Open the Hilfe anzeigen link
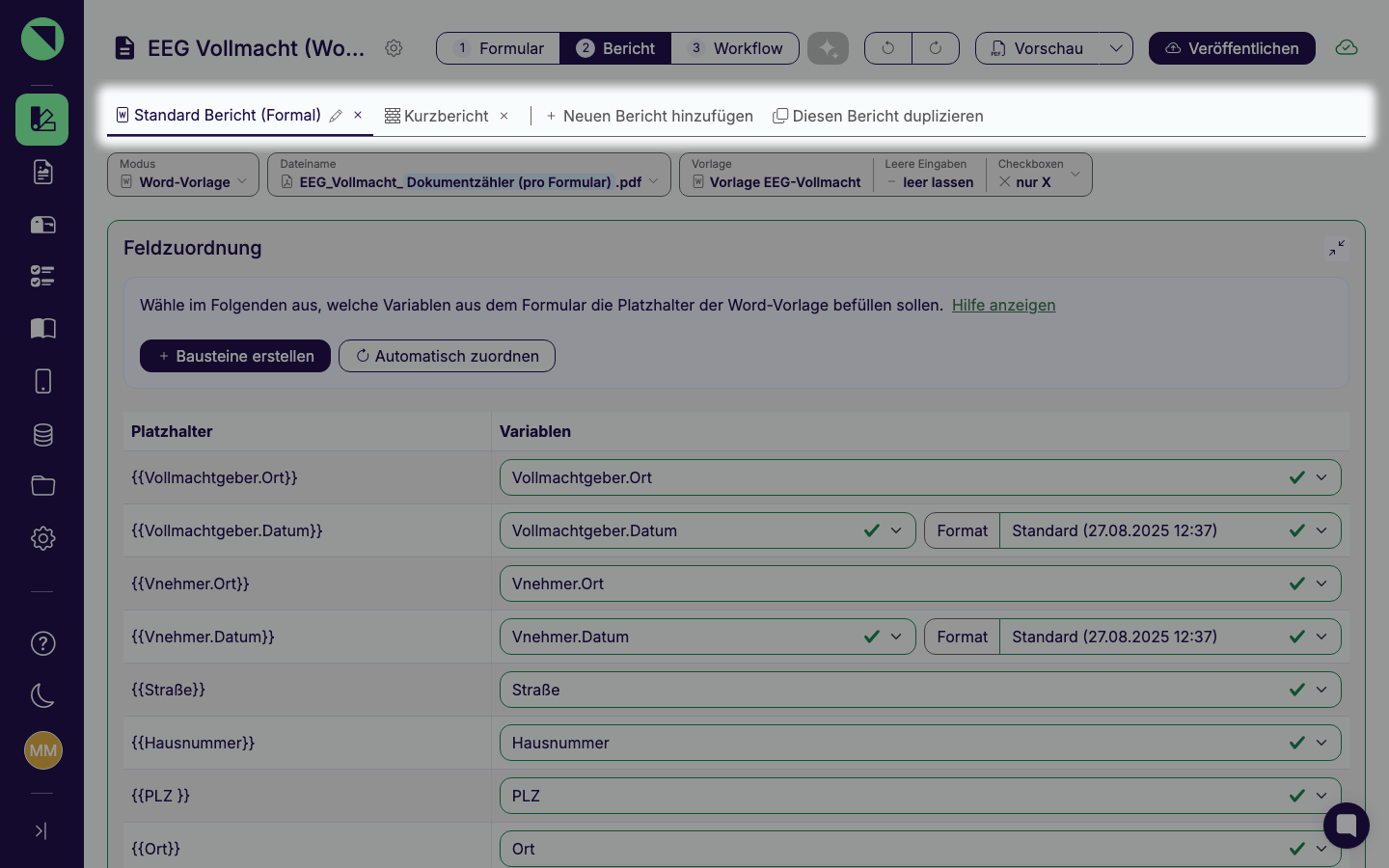 (1003, 305)
